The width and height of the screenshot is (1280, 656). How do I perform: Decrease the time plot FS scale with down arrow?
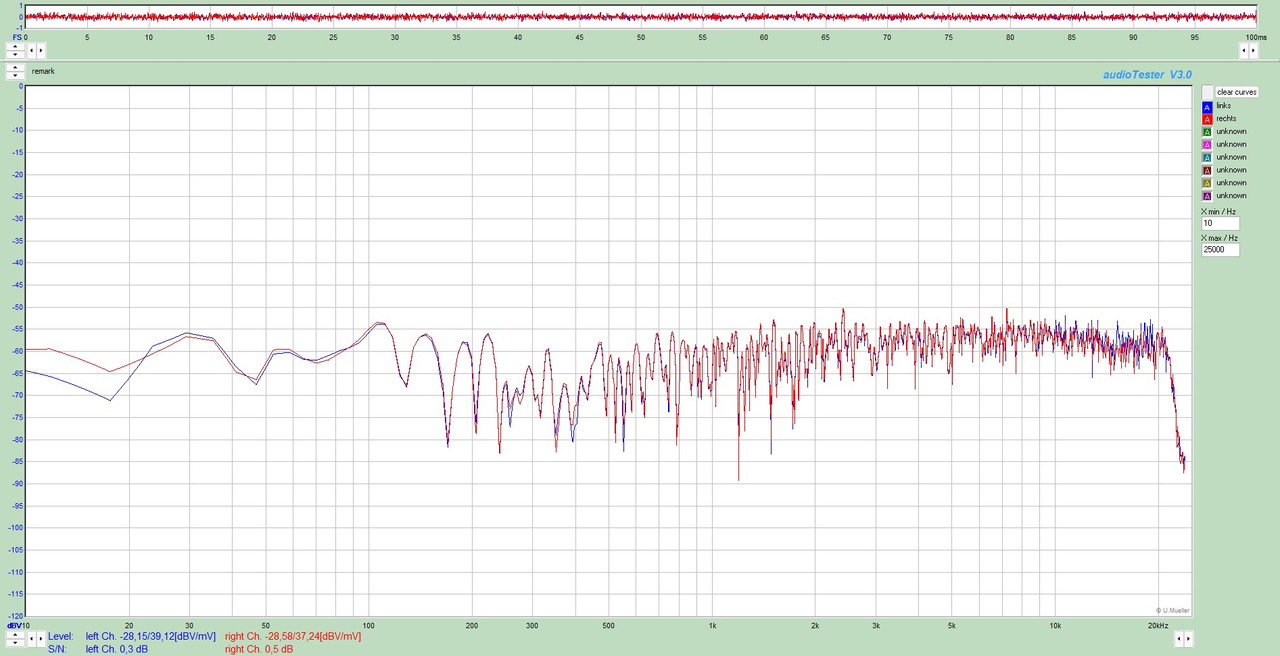coord(15,54)
